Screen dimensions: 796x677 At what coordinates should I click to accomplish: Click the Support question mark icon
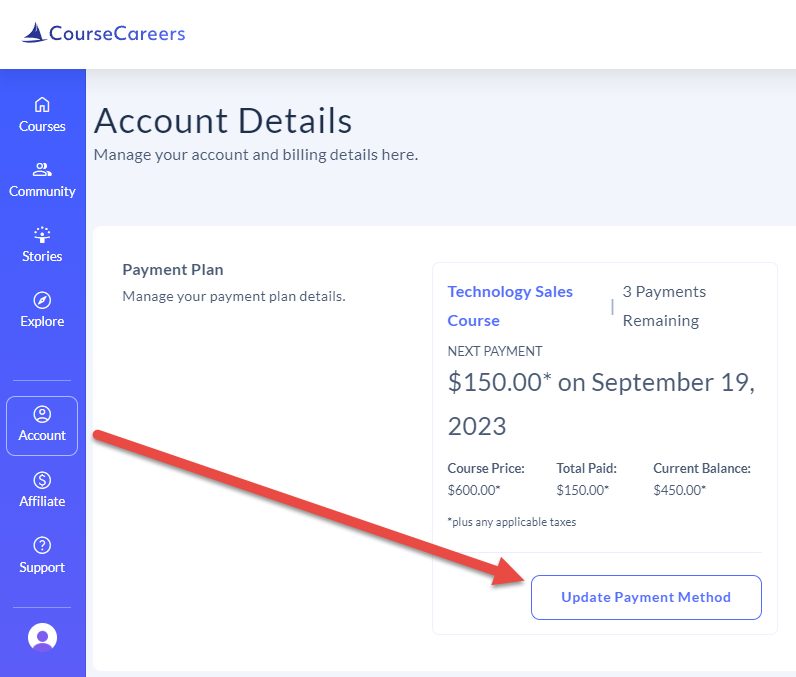[x=42, y=555]
